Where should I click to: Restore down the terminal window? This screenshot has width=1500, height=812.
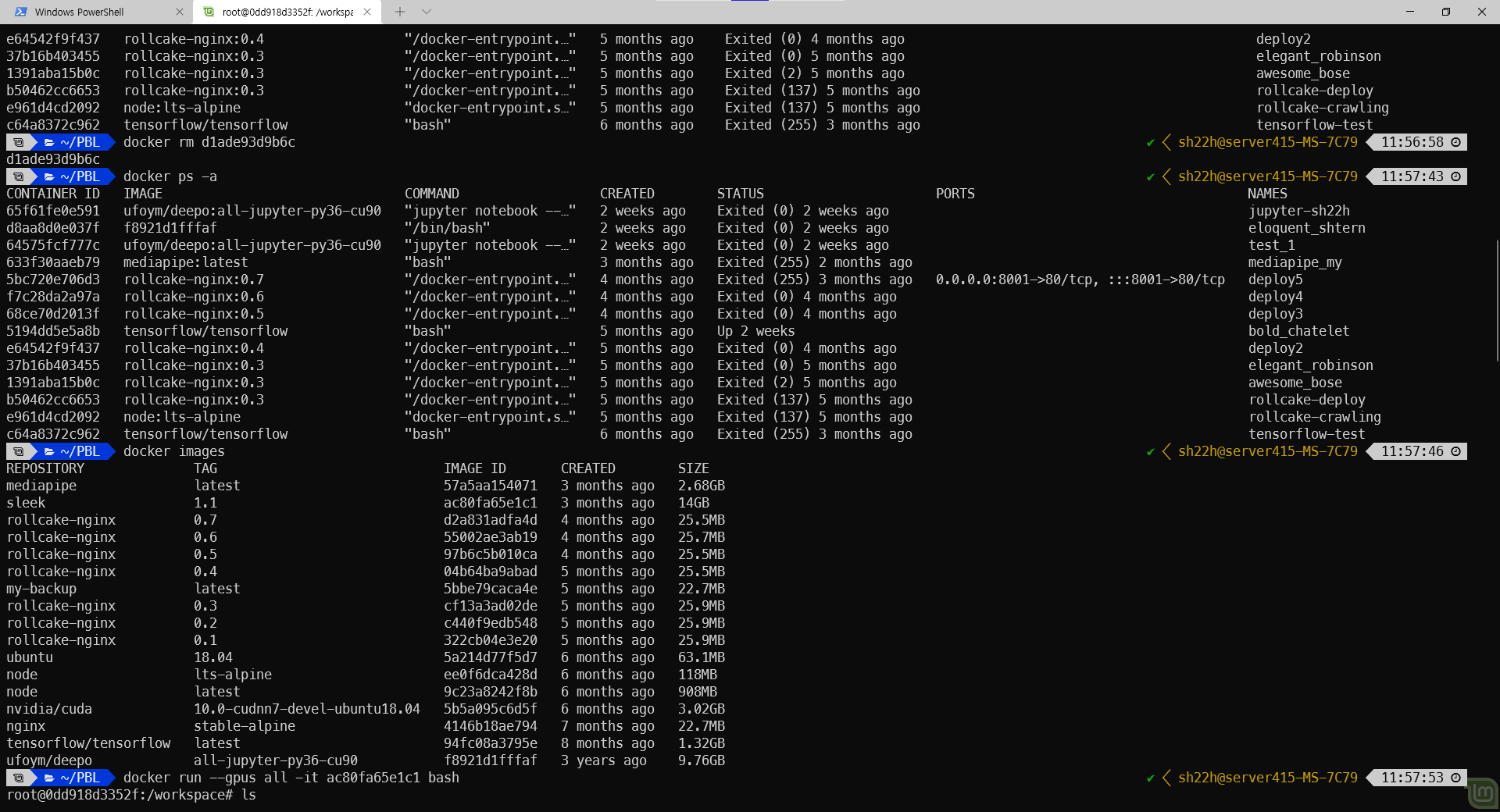pyautogui.click(x=1446, y=12)
